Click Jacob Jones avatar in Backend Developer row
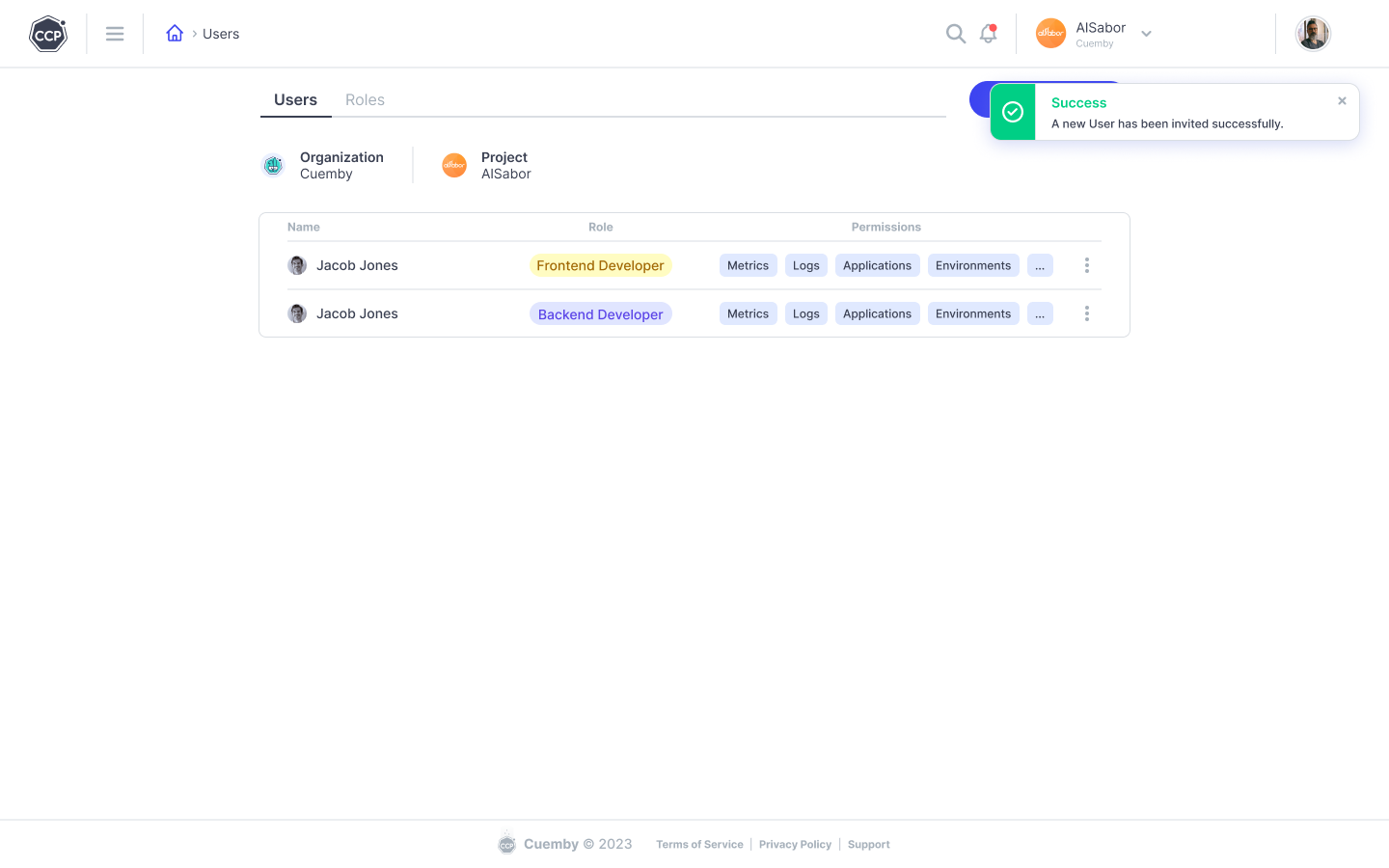This screenshot has width=1389, height=868. 297,313
